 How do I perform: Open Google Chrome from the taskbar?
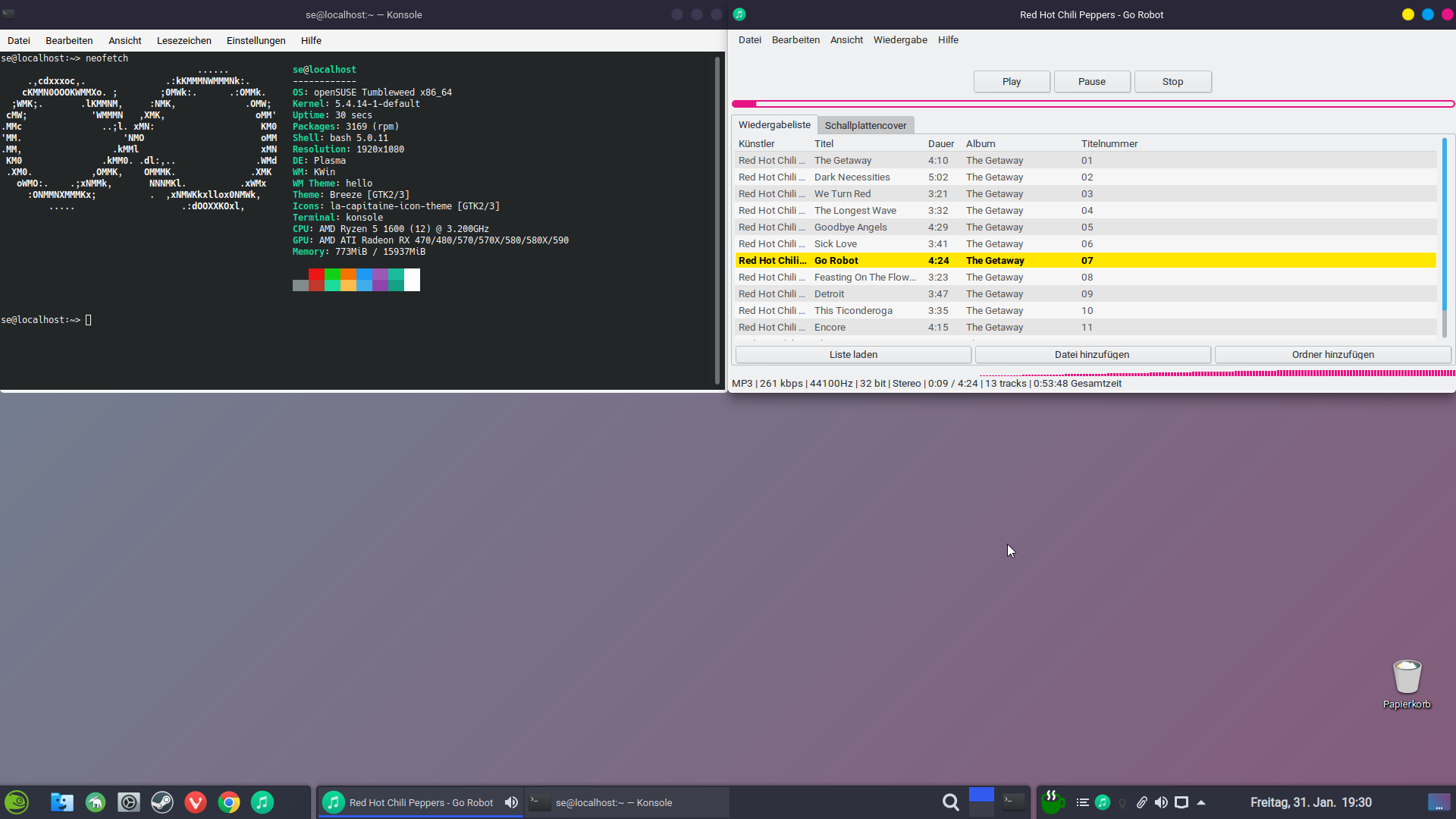[x=229, y=802]
